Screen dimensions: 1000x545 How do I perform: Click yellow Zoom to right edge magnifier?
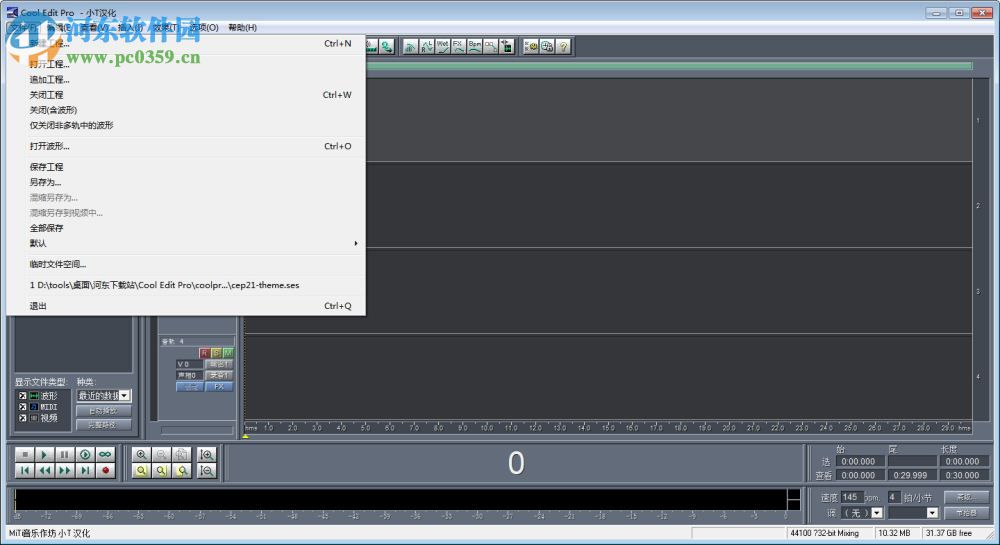pos(182,470)
